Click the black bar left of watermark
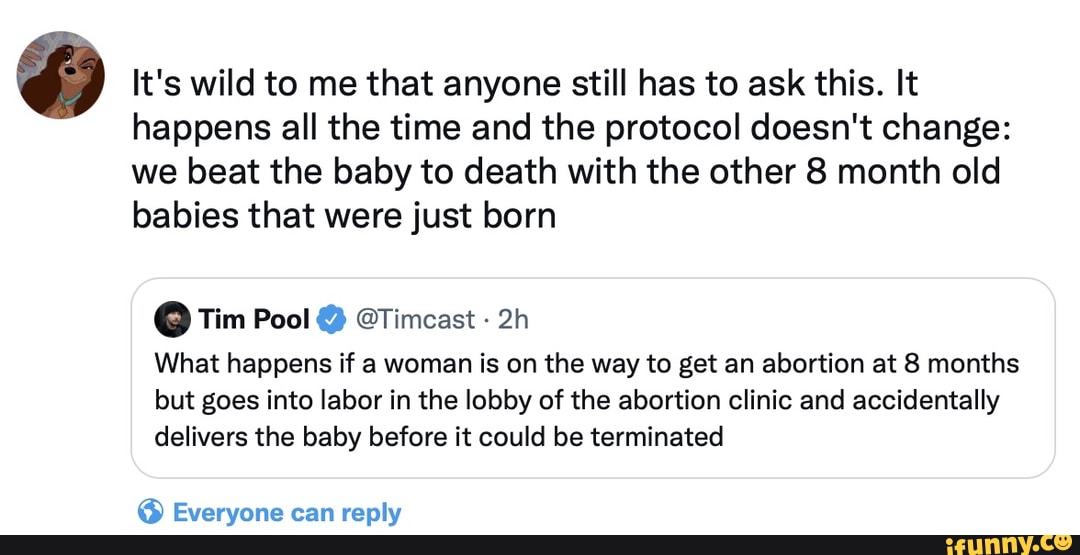Viewport: 1080px width, 555px height. 450,545
